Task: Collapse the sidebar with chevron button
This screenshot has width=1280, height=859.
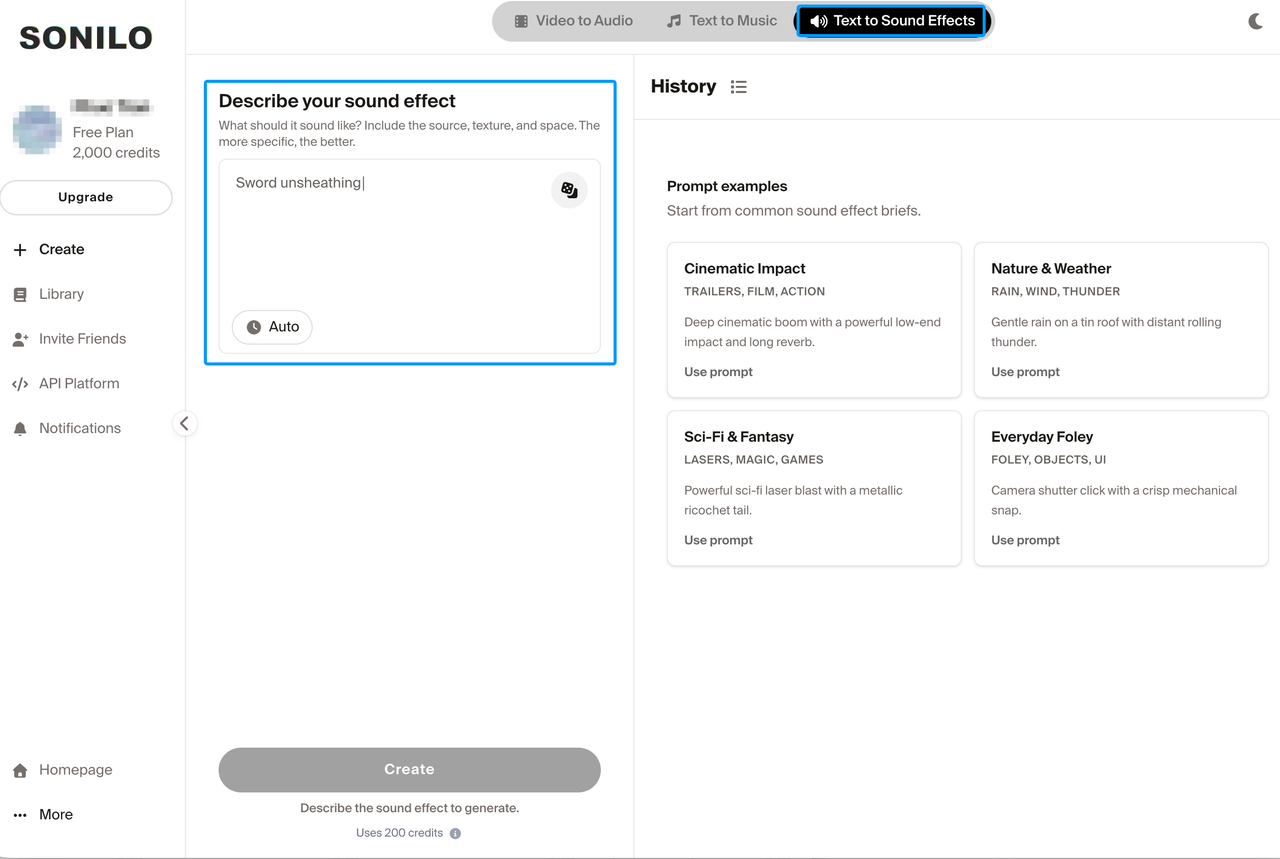Action: 184,423
